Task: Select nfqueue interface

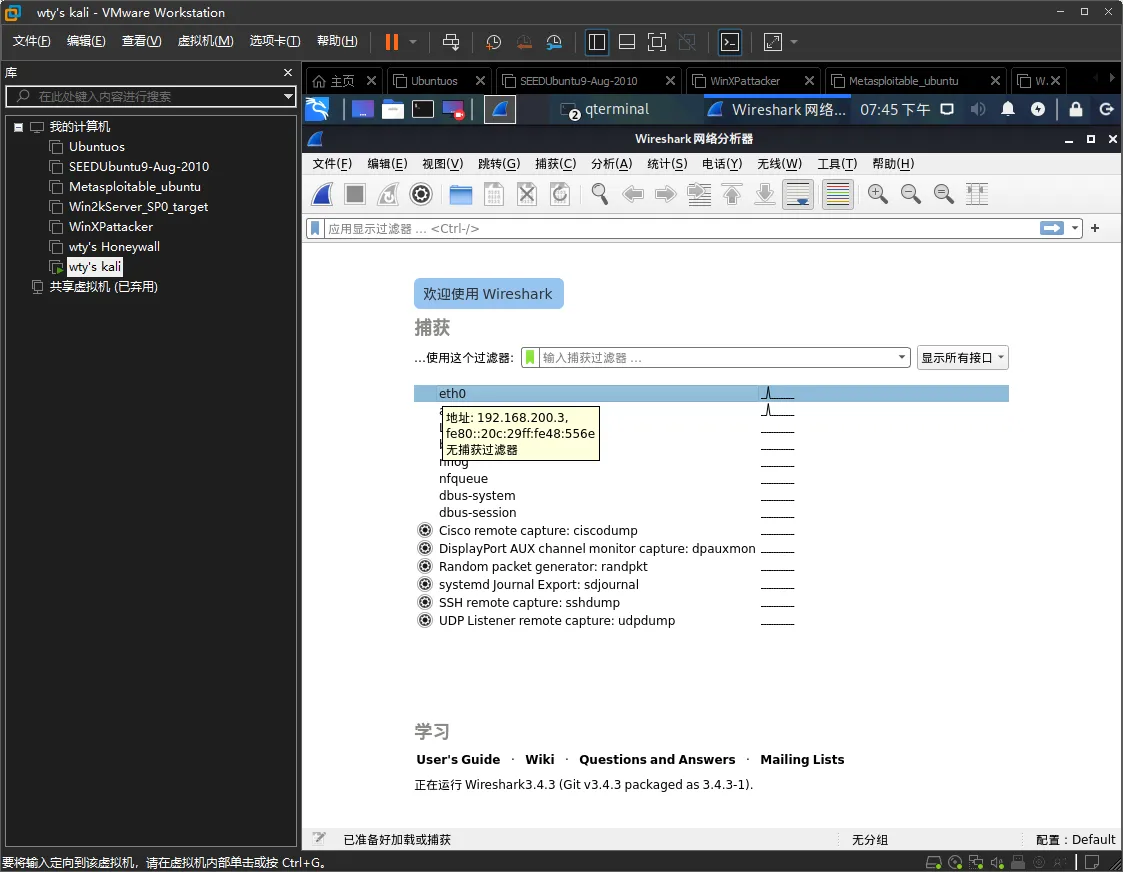Action: (x=463, y=478)
